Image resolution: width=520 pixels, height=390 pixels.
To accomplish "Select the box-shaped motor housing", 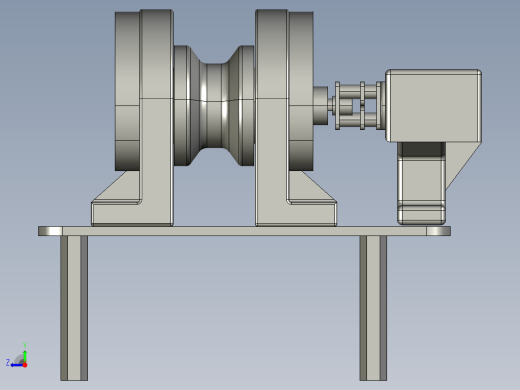I will click(x=434, y=106).
